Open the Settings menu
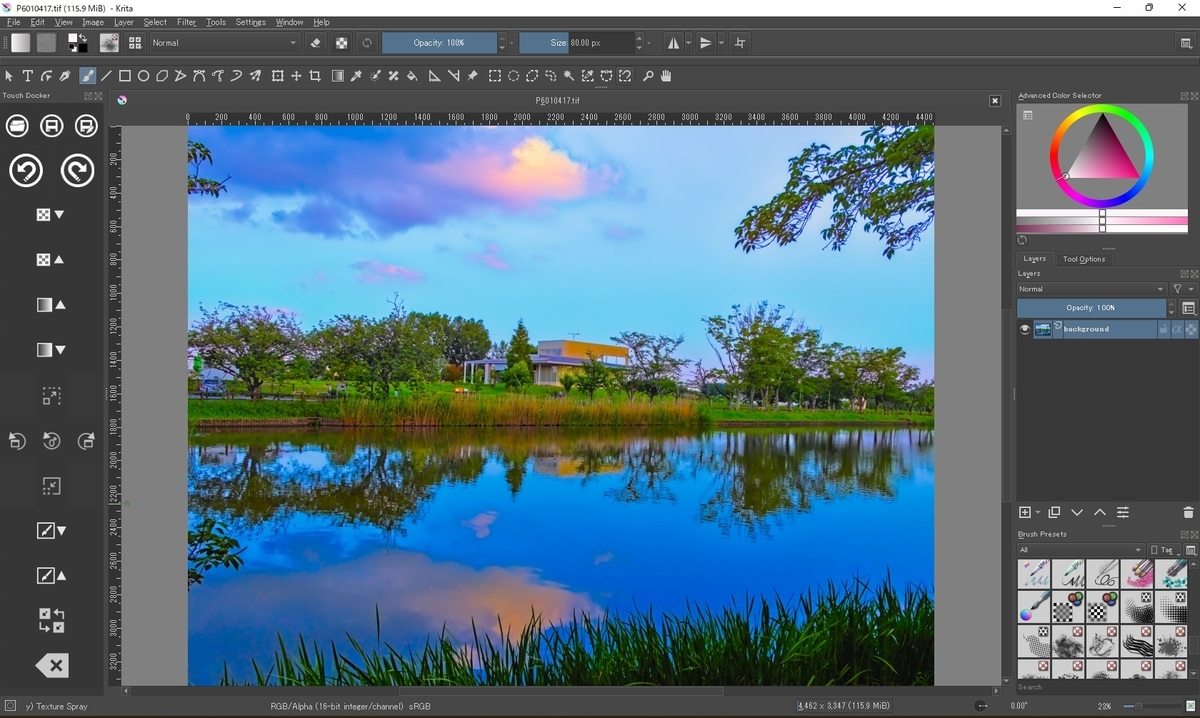 click(250, 22)
